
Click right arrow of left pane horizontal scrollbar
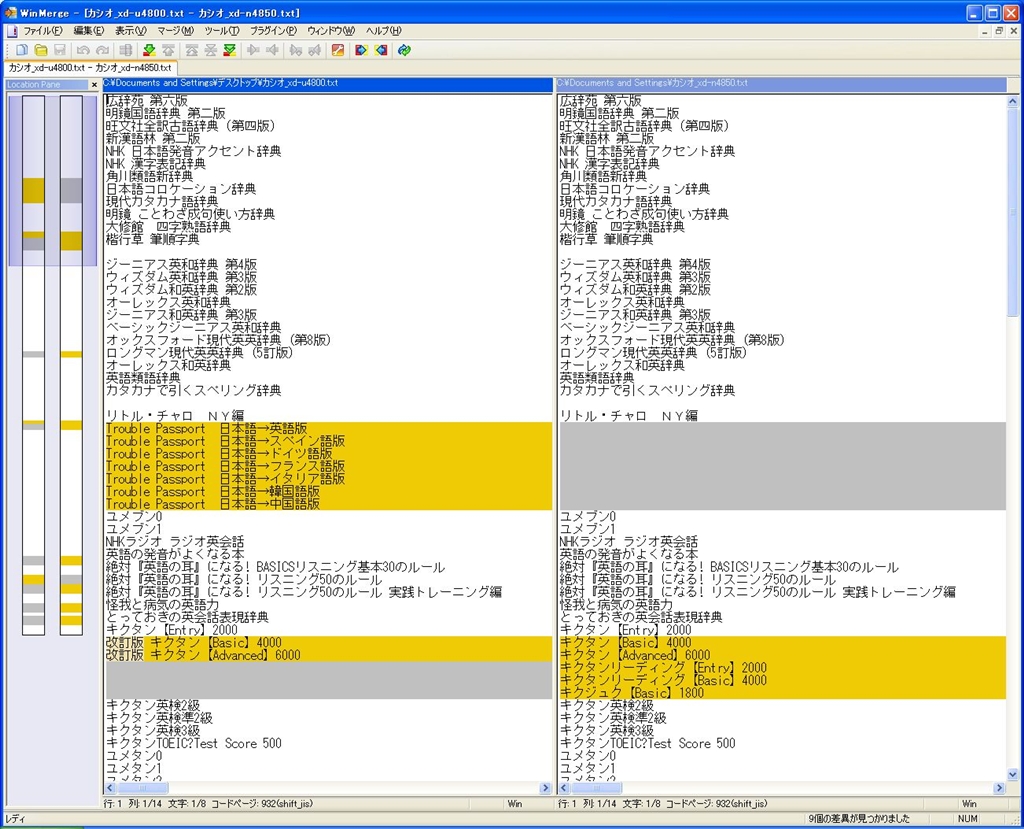tap(545, 788)
